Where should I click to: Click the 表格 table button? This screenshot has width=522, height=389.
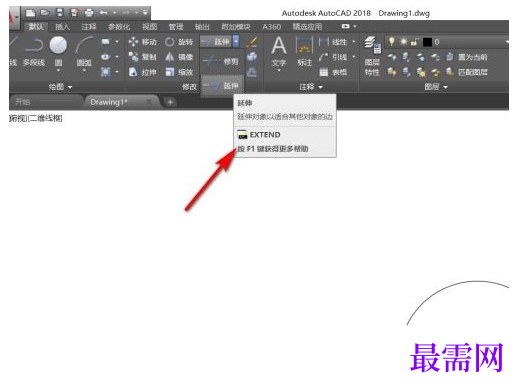(333, 72)
